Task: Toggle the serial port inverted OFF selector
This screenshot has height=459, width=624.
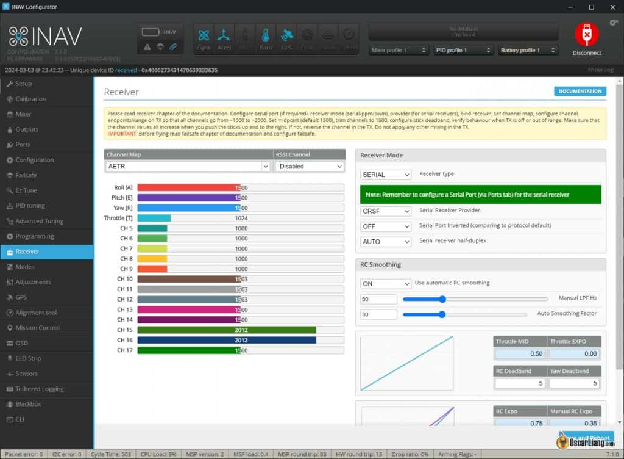Action: pos(385,226)
